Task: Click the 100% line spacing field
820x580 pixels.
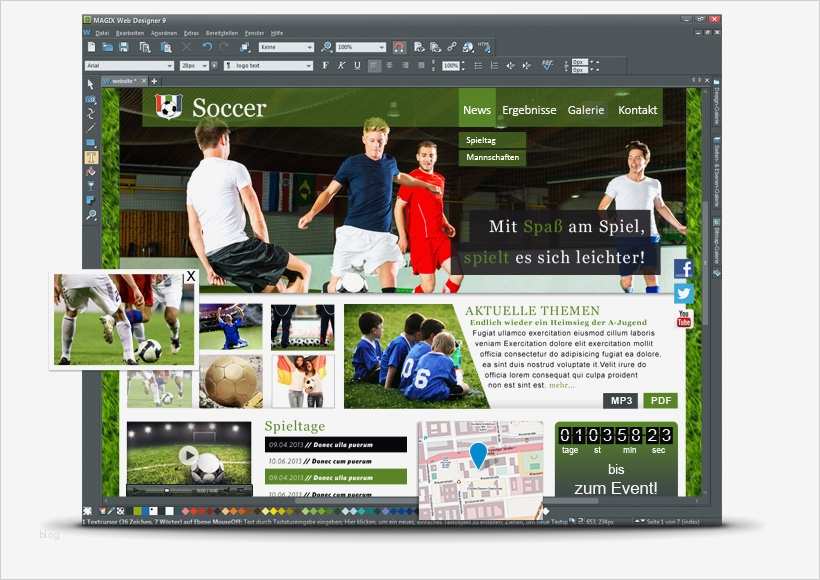Action: pos(450,65)
